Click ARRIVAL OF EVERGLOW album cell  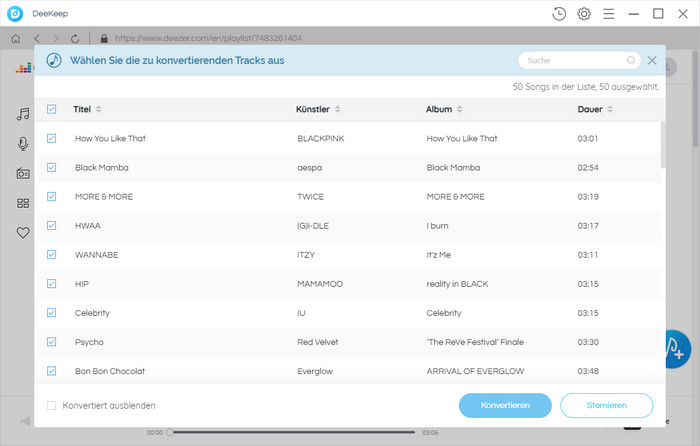[x=475, y=371]
